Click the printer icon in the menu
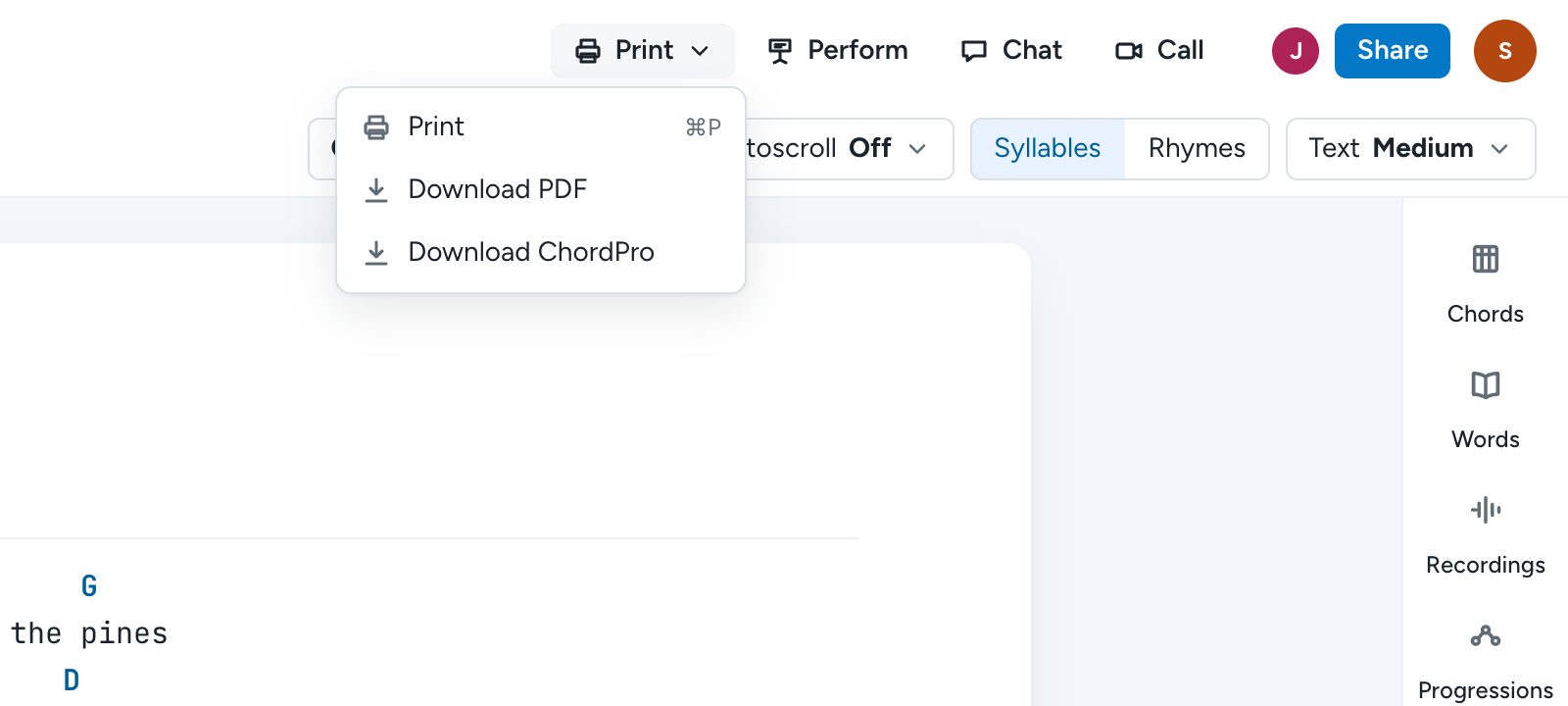 coord(376,126)
